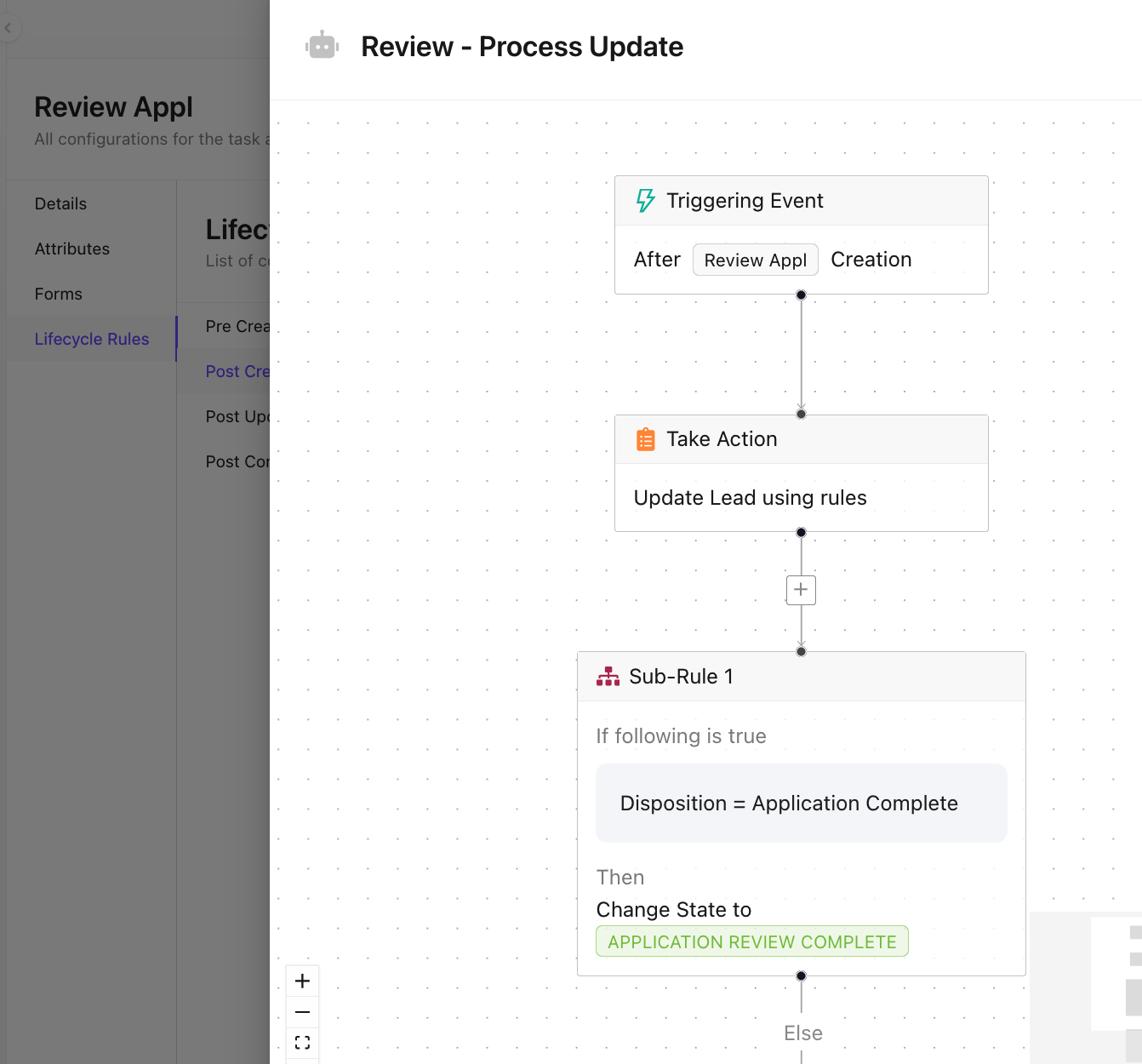Click the minimap preview in the corner

[x=1086, y=987]
